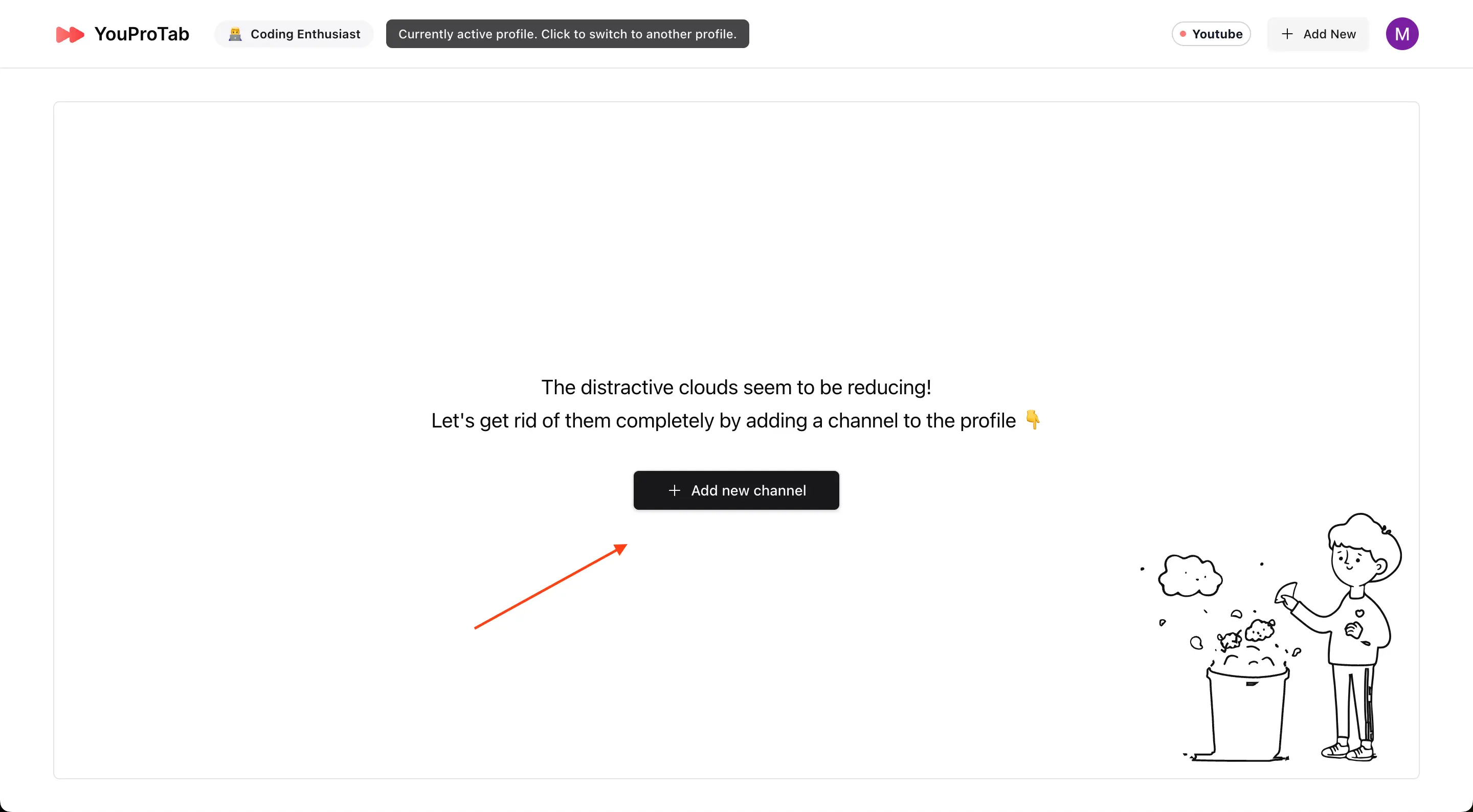The width and height of the screenshot is (1473, 812).
Task: Click the Add new channel button
Action: [x=736, y=490]
